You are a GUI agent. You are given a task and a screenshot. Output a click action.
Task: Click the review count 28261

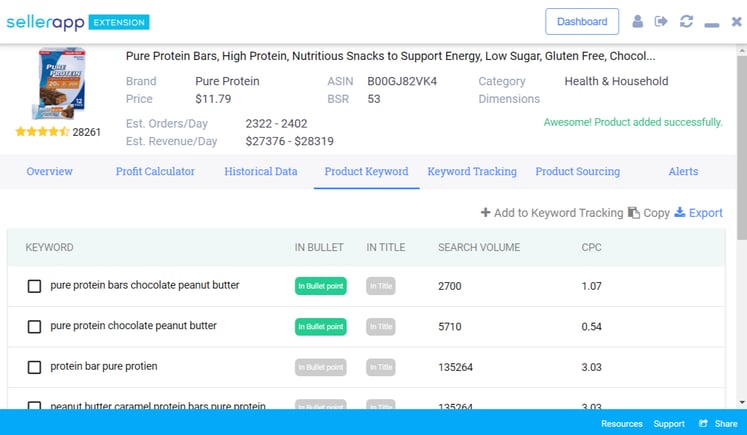tap(87, 132)
